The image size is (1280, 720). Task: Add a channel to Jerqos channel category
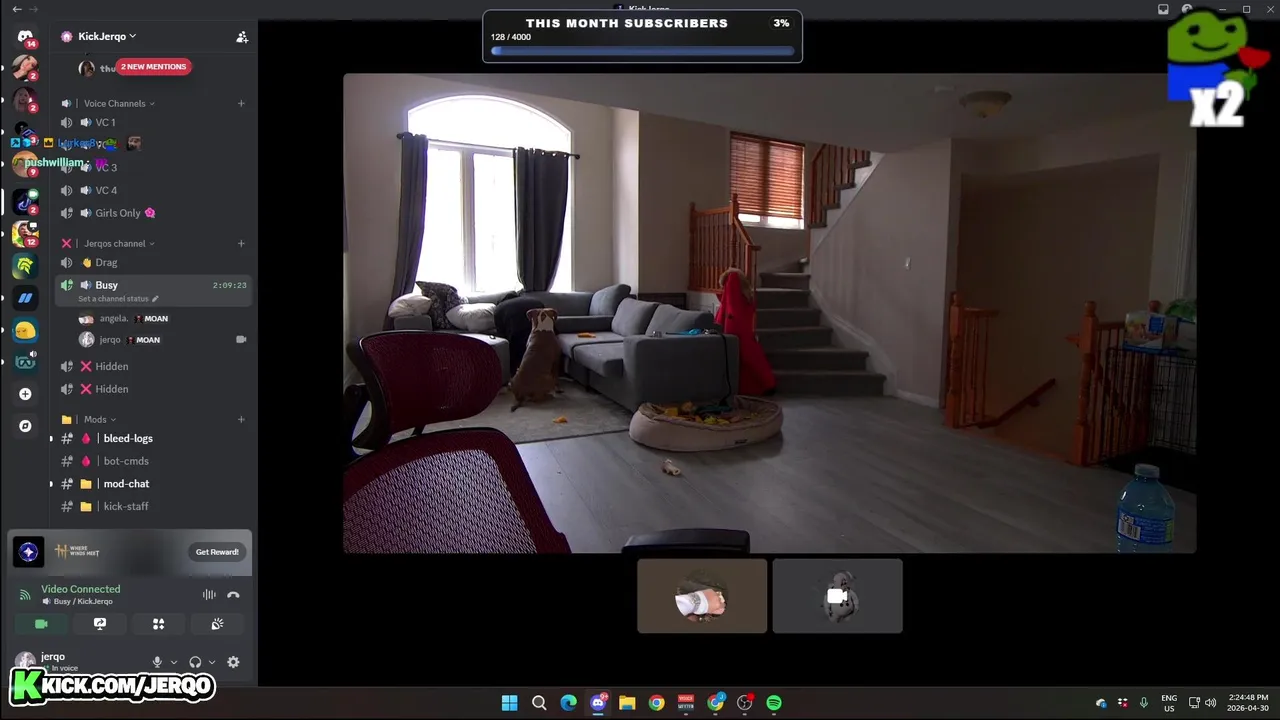(x=241, y=243)
